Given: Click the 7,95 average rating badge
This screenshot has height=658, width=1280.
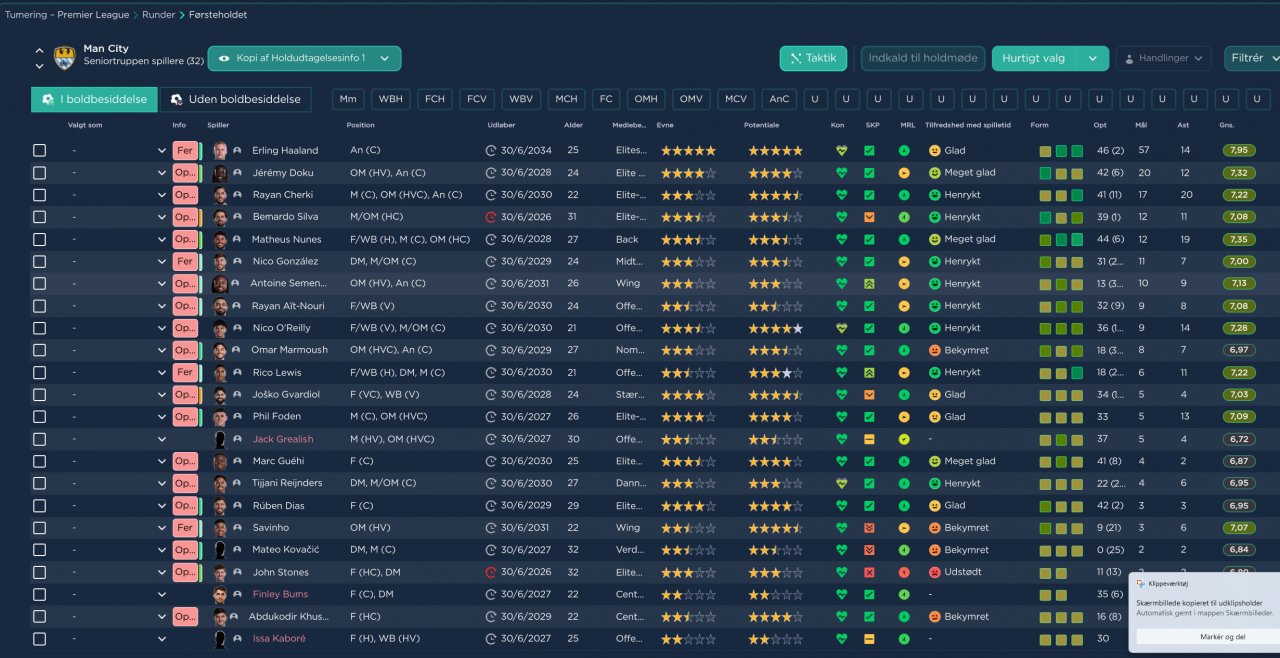Looking at the screenshot, I should point(1238,151).
